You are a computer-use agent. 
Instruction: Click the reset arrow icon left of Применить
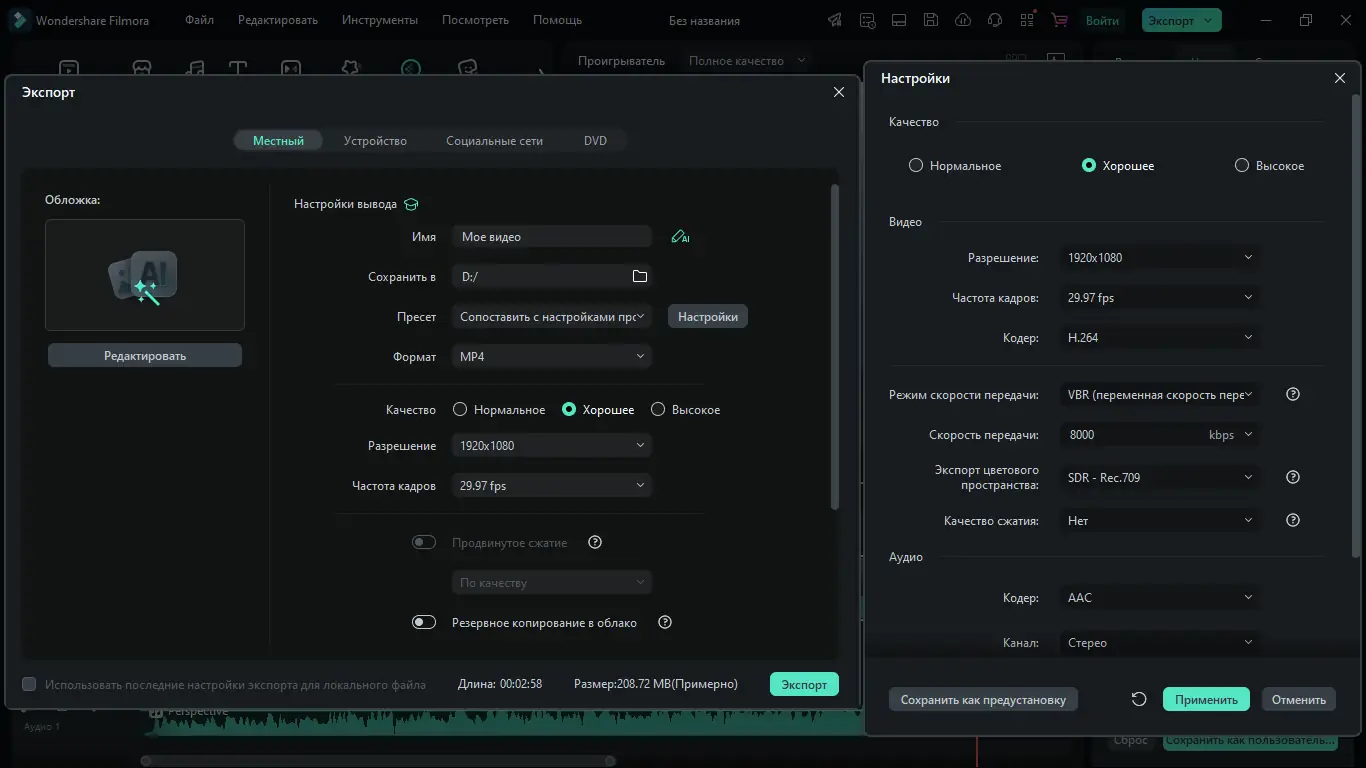1139,699
